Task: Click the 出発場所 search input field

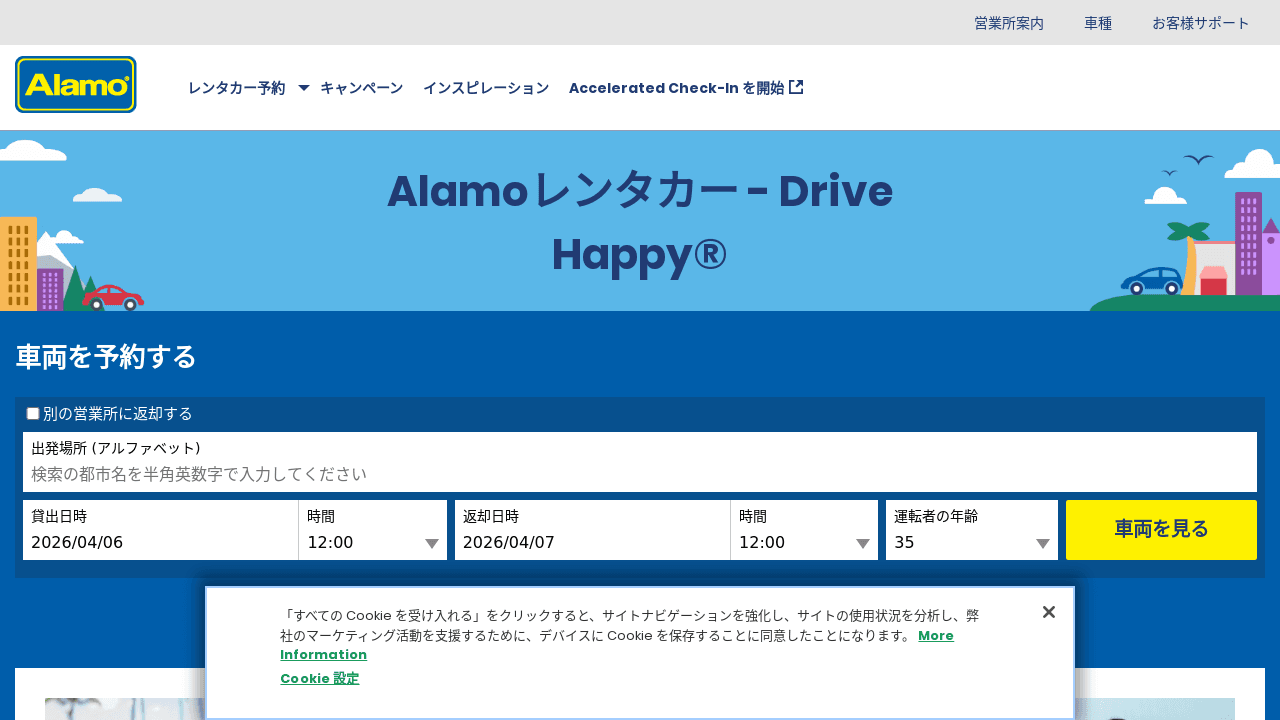Action: point(639,474)
